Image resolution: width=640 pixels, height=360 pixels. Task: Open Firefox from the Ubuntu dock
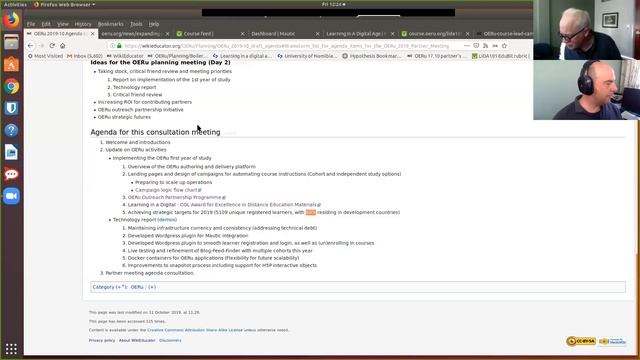(11, 20)
